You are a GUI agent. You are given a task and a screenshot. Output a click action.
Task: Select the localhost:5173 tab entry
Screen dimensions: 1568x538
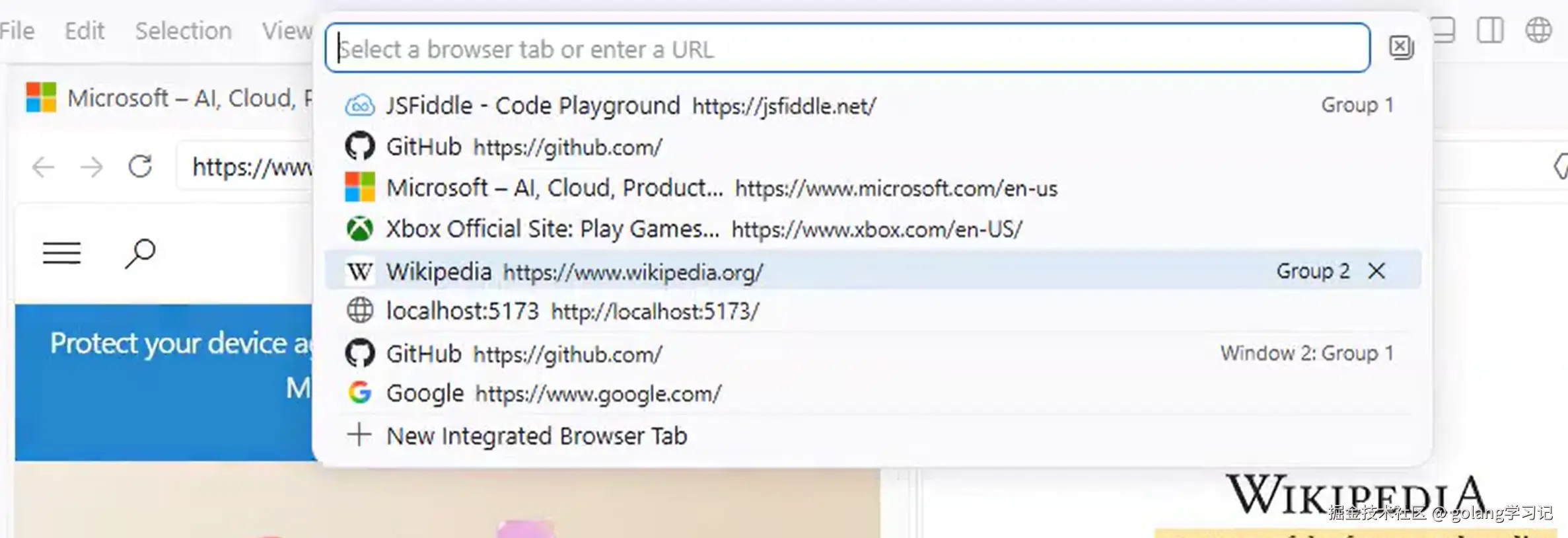873,311
